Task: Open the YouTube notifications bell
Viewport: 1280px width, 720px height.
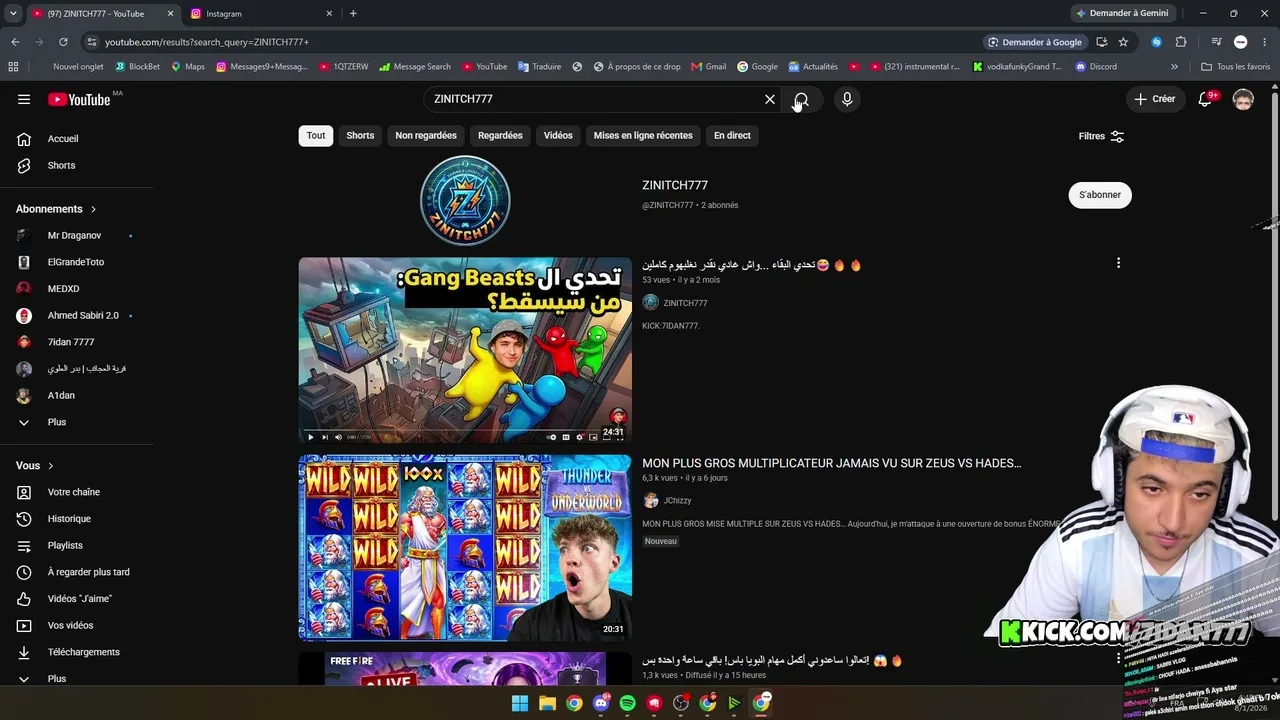Action: tap(1206, 99)
